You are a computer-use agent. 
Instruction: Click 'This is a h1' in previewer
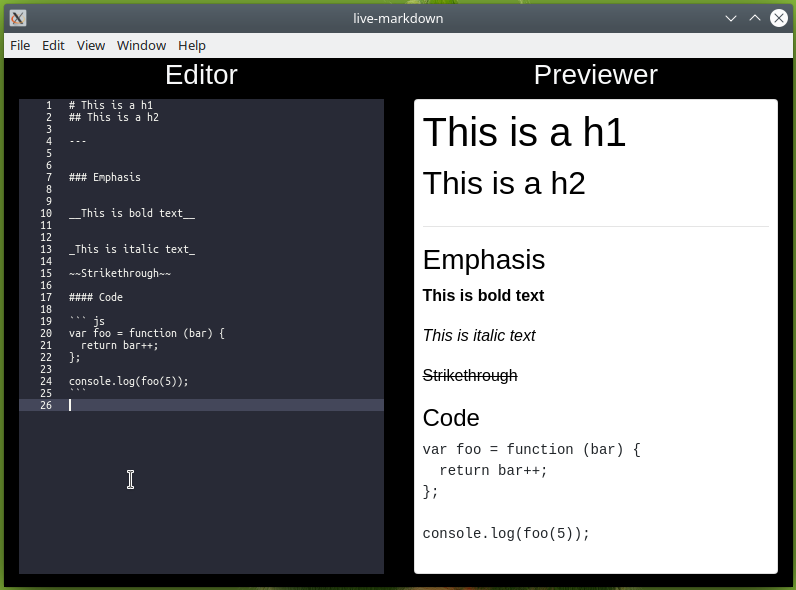pyautogui.click(x=524, y=132)
